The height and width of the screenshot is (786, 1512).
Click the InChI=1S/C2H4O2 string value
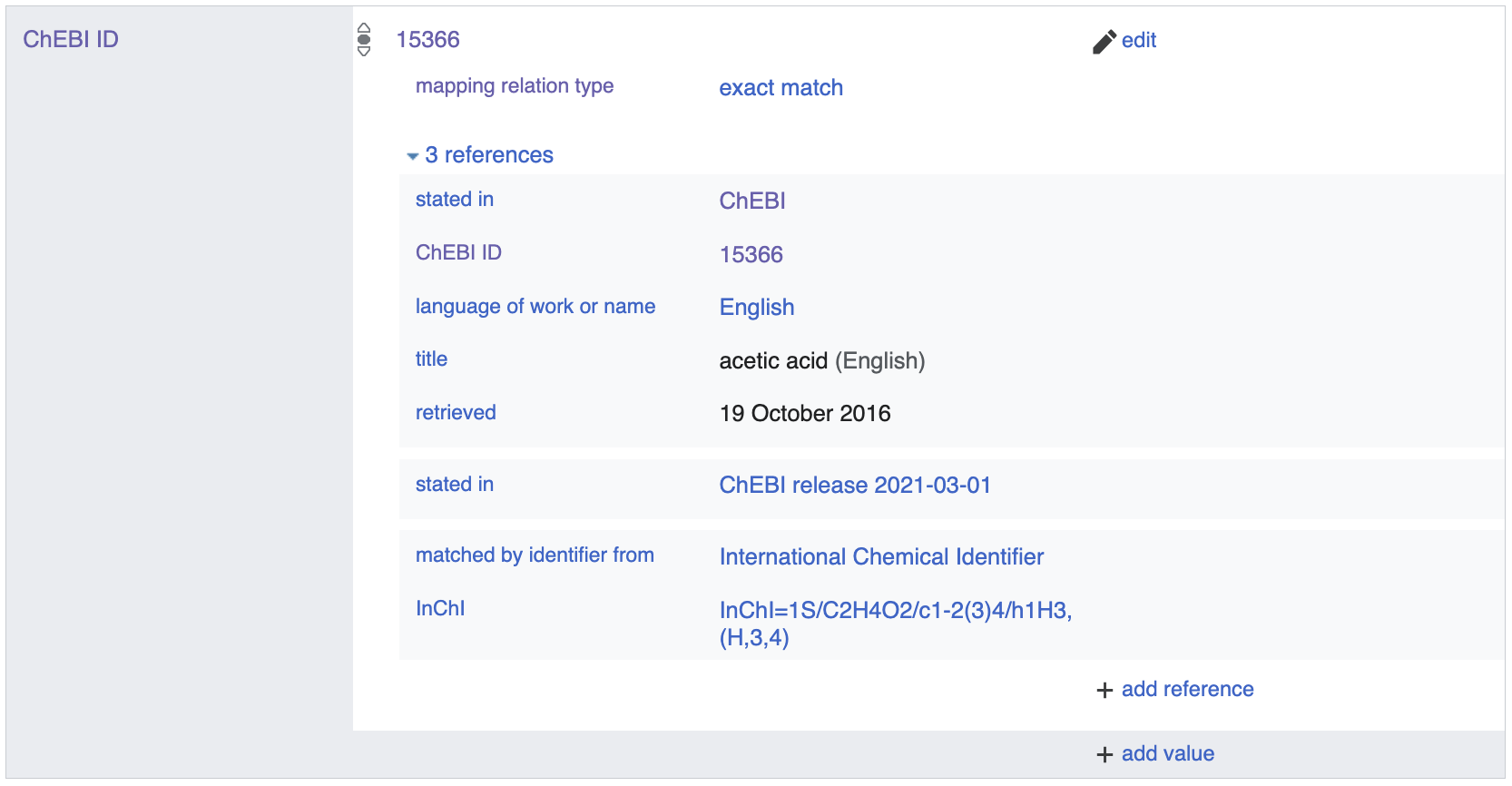(x=896, y=624)
